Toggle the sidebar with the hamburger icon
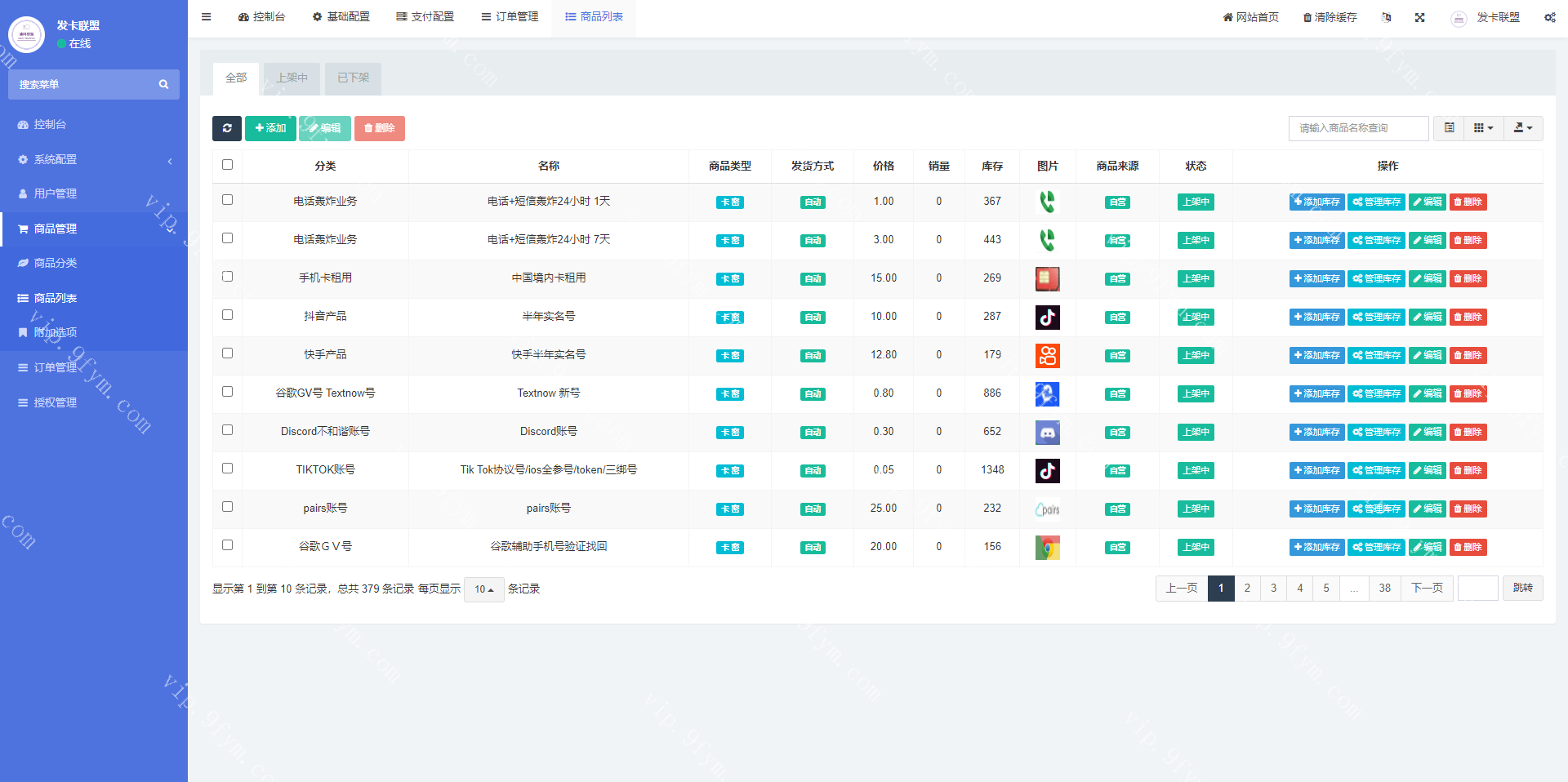 207,17
